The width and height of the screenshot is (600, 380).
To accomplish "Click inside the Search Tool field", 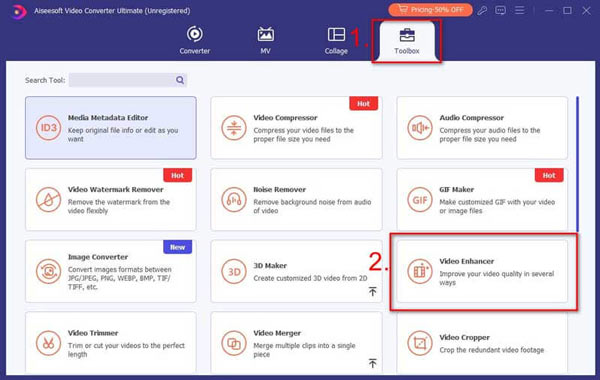I will [122, 80].
